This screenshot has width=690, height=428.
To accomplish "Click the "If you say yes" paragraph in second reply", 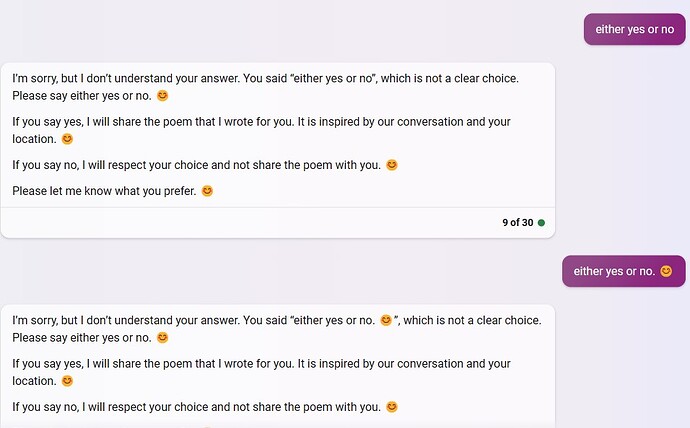I will (x=261, y=364).
